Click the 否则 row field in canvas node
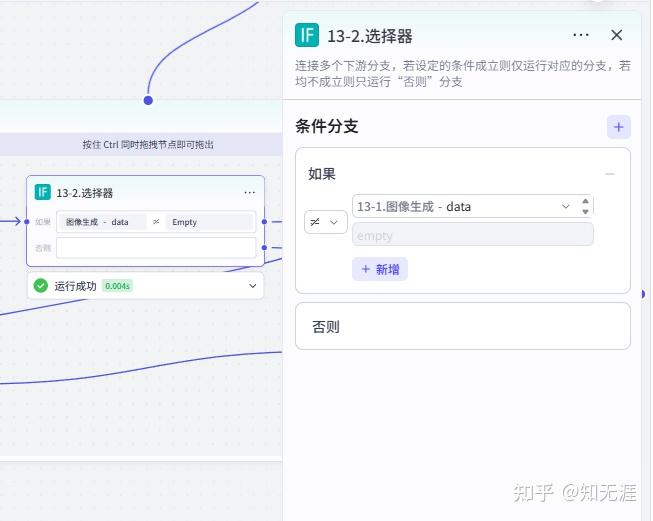 156,248
